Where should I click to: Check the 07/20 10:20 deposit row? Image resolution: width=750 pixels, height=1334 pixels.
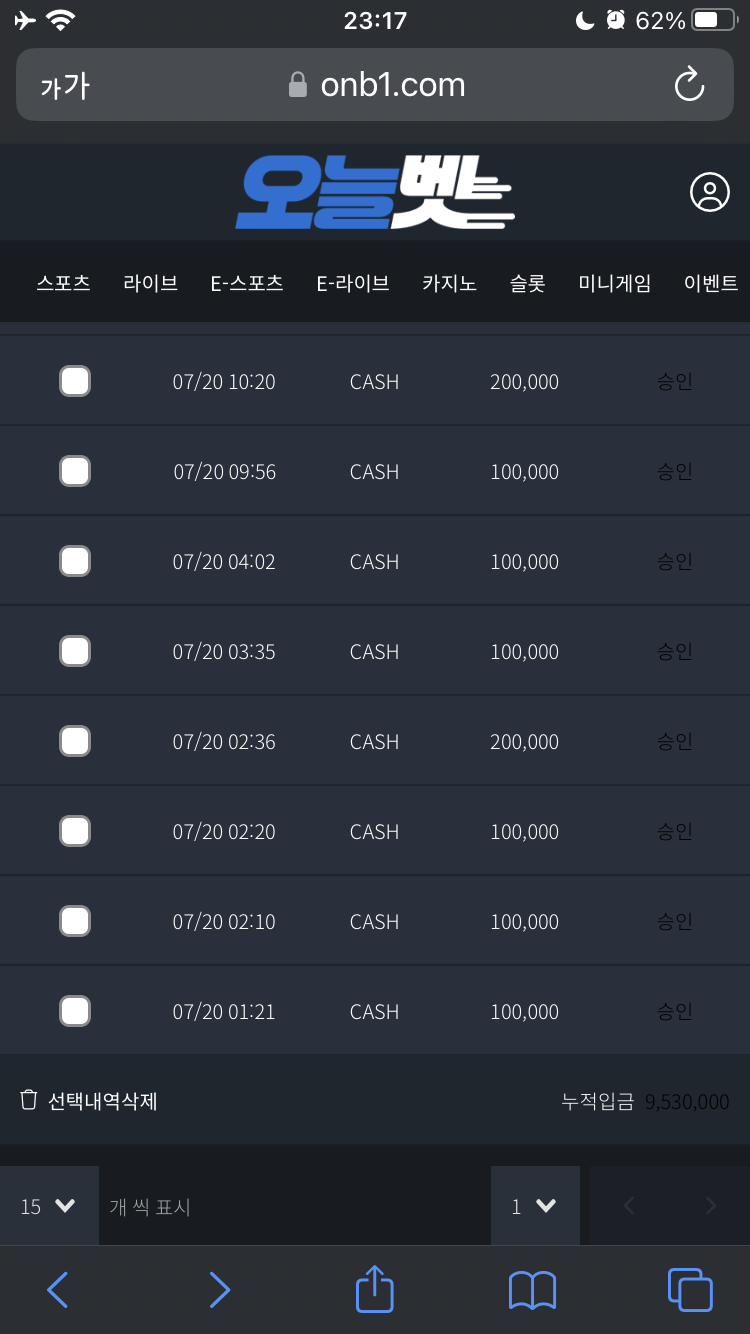coord(75,381)
